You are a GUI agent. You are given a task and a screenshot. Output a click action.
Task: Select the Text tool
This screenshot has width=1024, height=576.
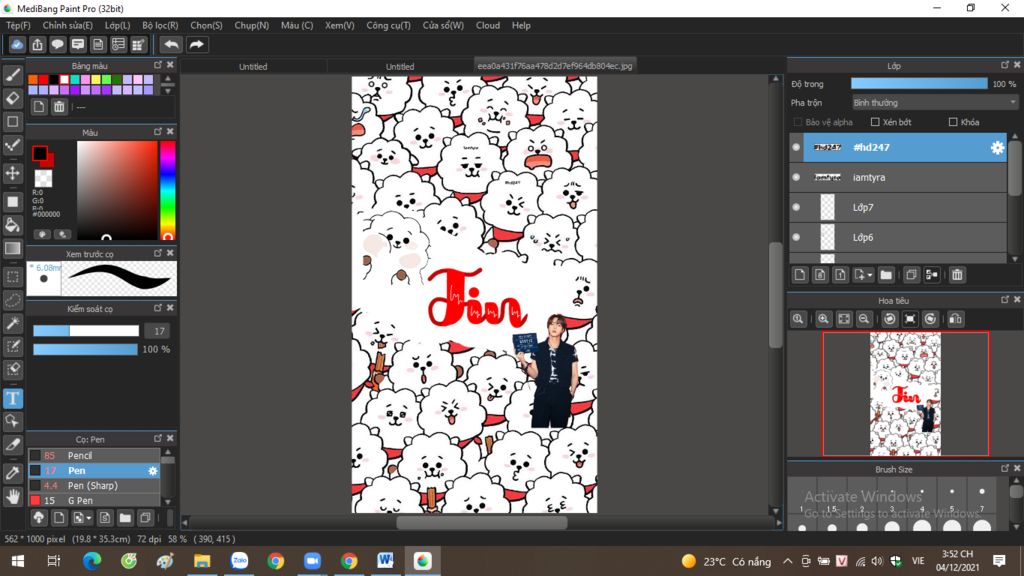click(12, 398)
